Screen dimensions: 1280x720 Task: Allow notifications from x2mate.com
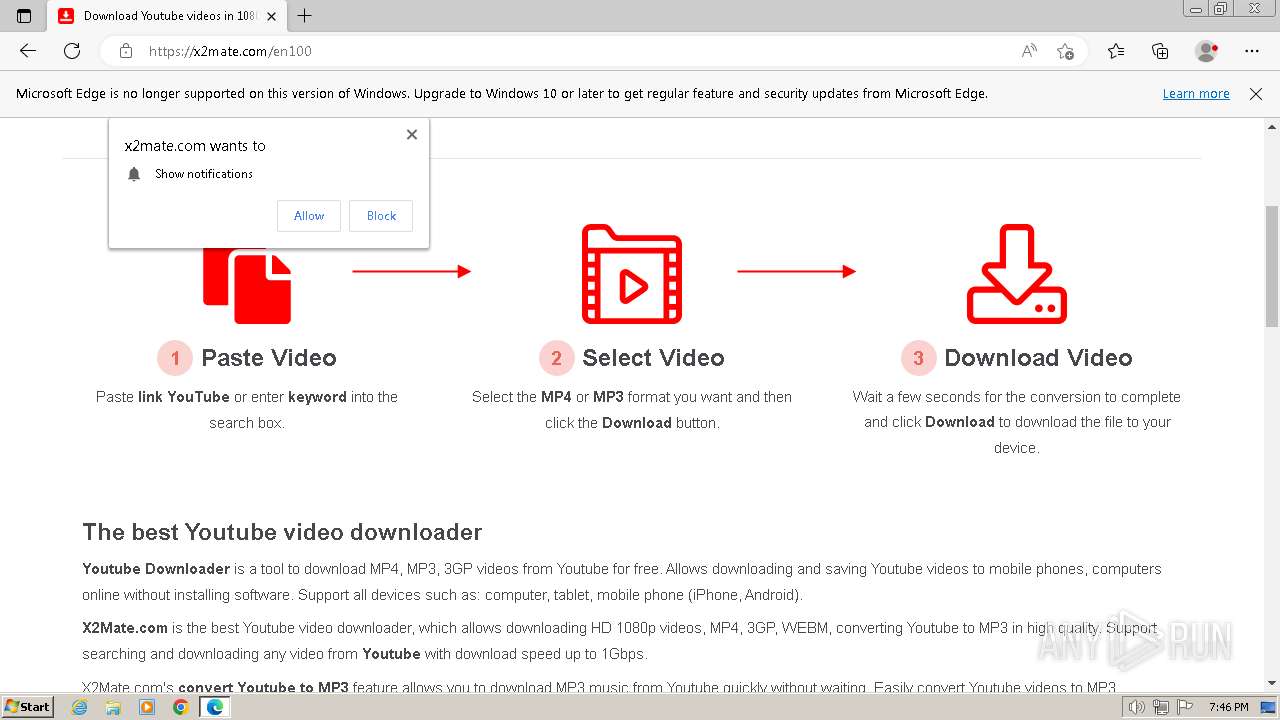point(309,216)
